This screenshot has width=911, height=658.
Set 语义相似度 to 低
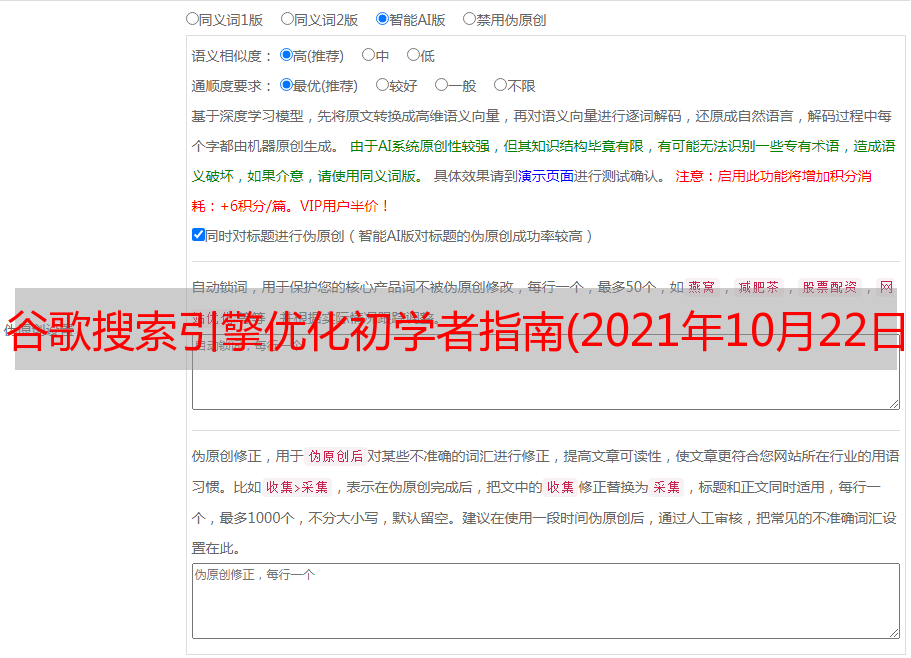413,55
